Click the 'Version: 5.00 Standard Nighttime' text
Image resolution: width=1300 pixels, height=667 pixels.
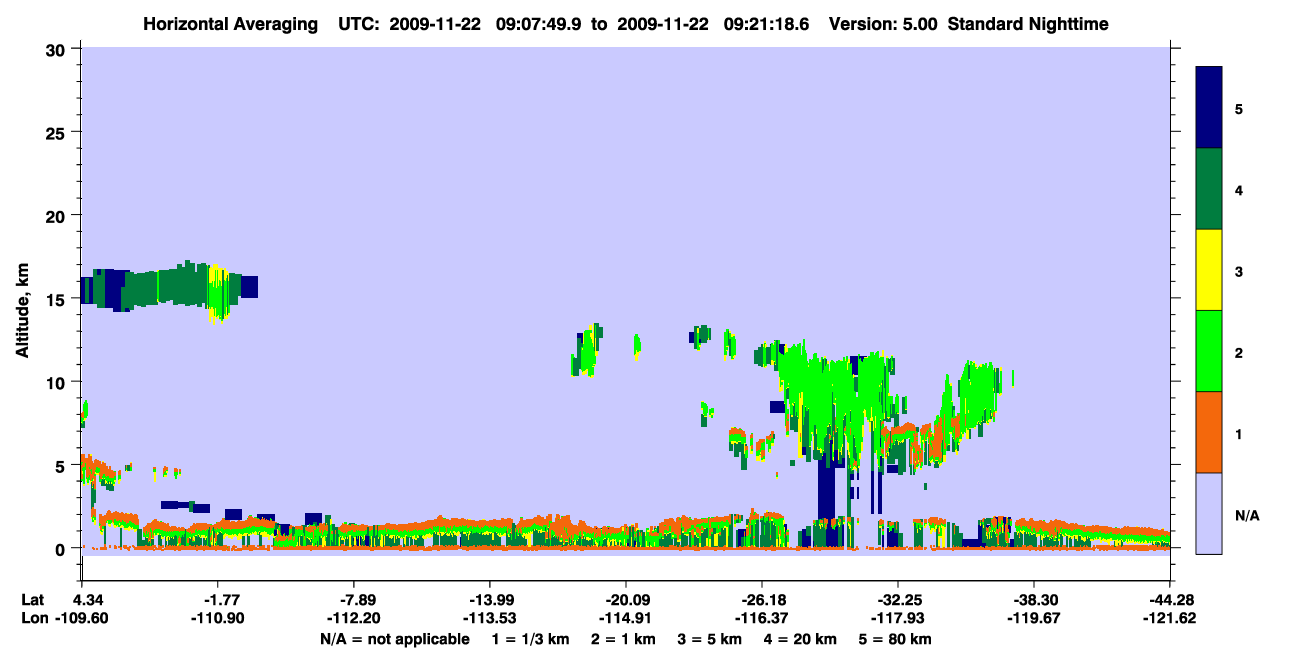[x=968, y=23]
